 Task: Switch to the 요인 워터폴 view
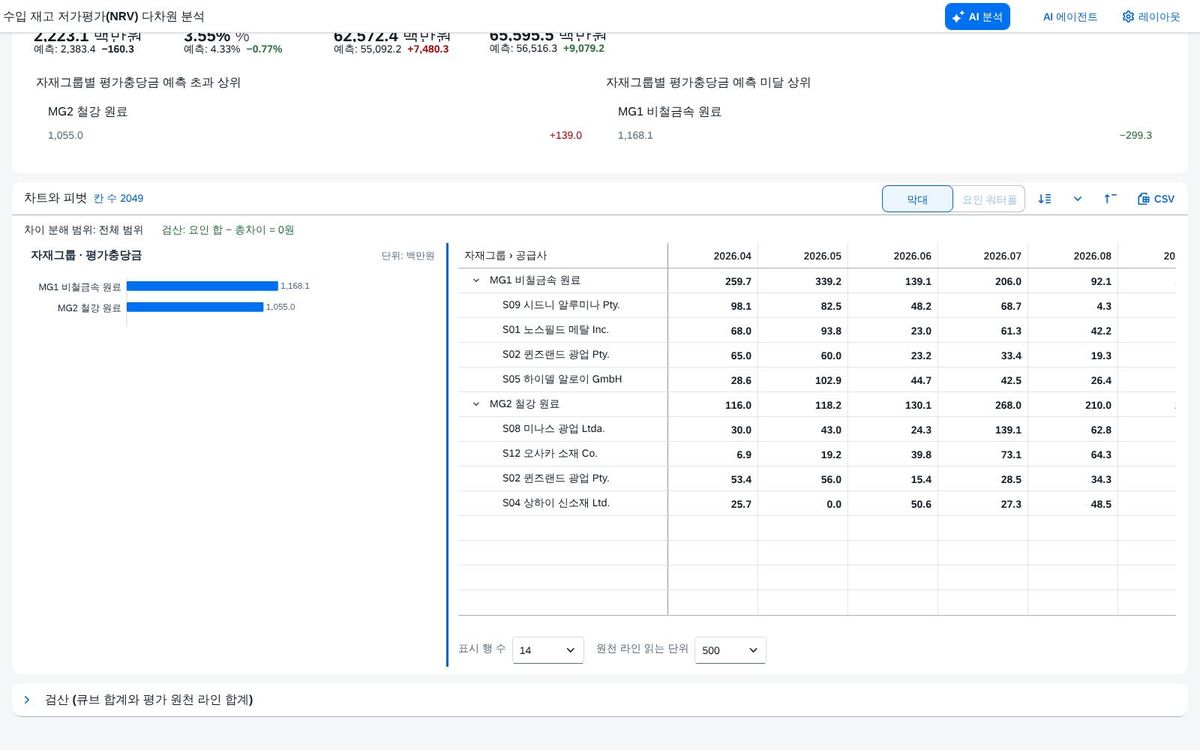[989, 199]
